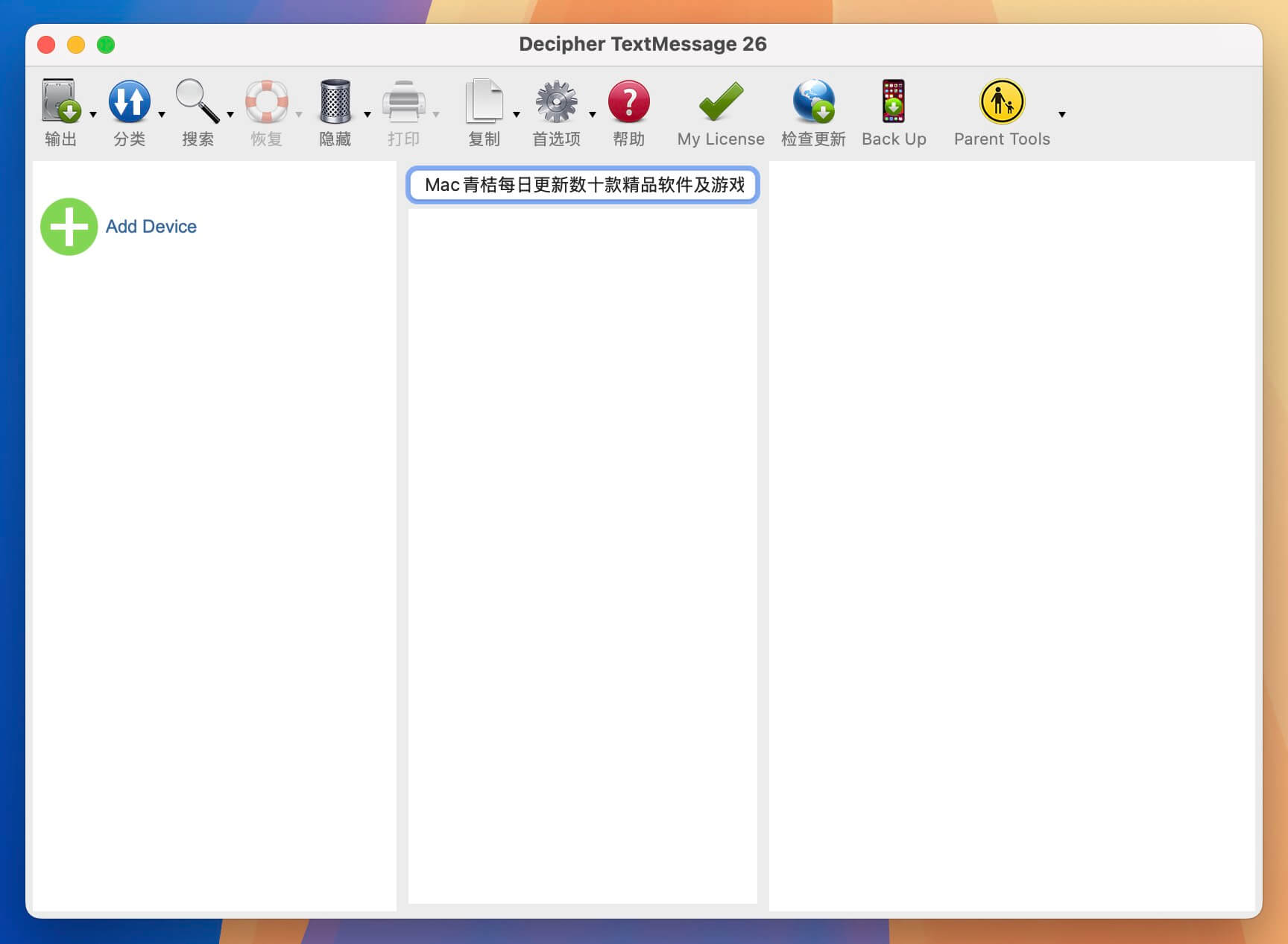This screenshot has height=944, width=1288.
Task: Open the toolbar overflow arrow after Parent Tools
Action: [x=1062, y=115]
